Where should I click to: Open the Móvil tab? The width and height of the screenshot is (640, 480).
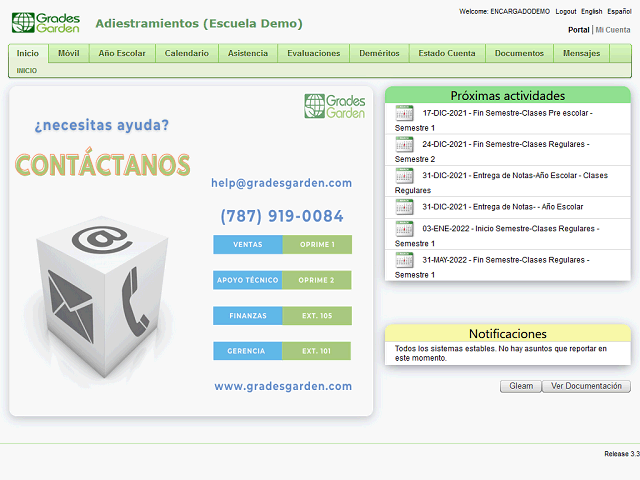(x=69, y=53)
